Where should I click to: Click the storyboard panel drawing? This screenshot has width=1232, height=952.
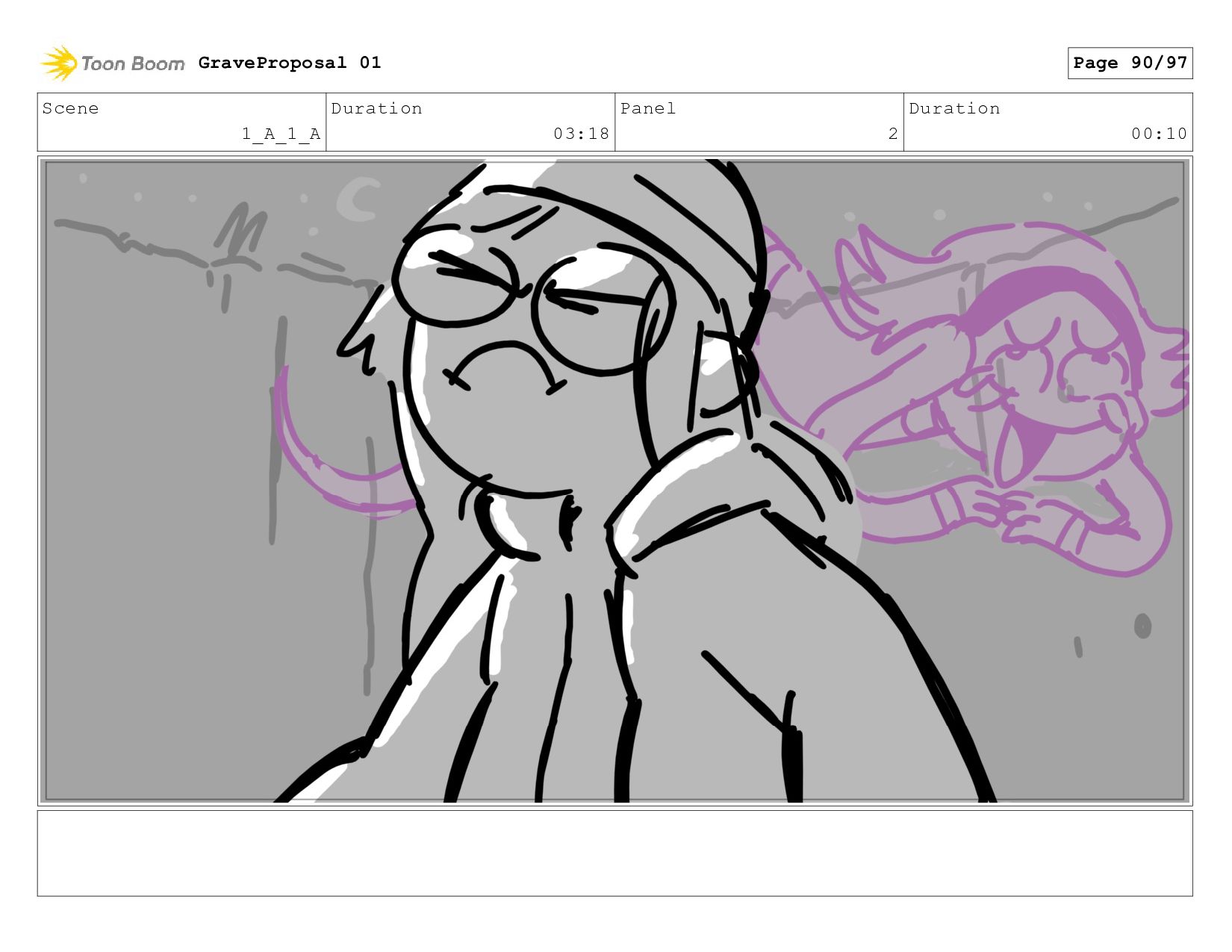point(615,481)
